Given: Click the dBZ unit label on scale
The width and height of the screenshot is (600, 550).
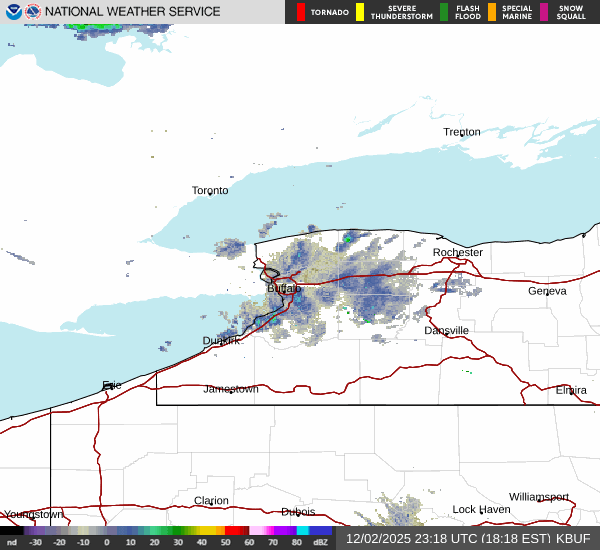Looking at the screenshot, I should [320, 542].
